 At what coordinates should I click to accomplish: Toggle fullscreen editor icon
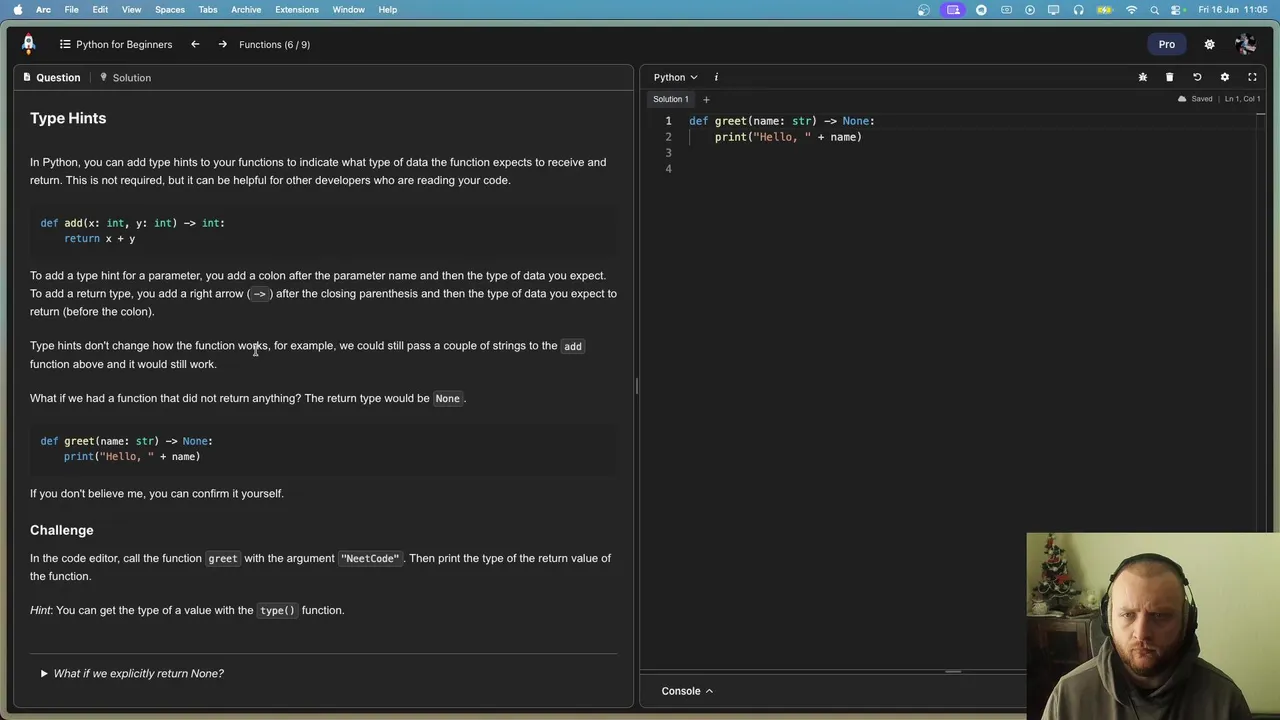point(1252,77)
